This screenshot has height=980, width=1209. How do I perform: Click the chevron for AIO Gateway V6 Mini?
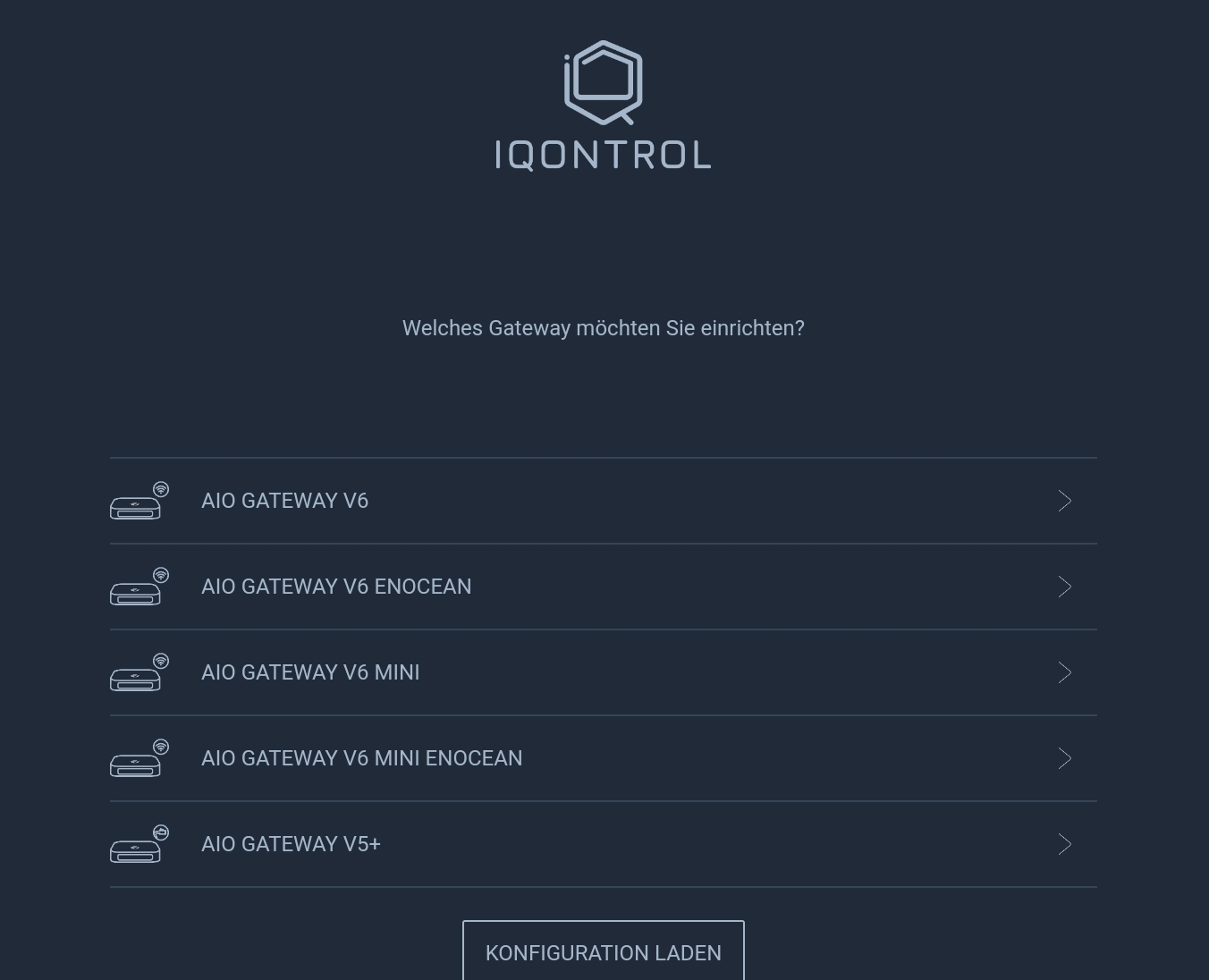1064,672
